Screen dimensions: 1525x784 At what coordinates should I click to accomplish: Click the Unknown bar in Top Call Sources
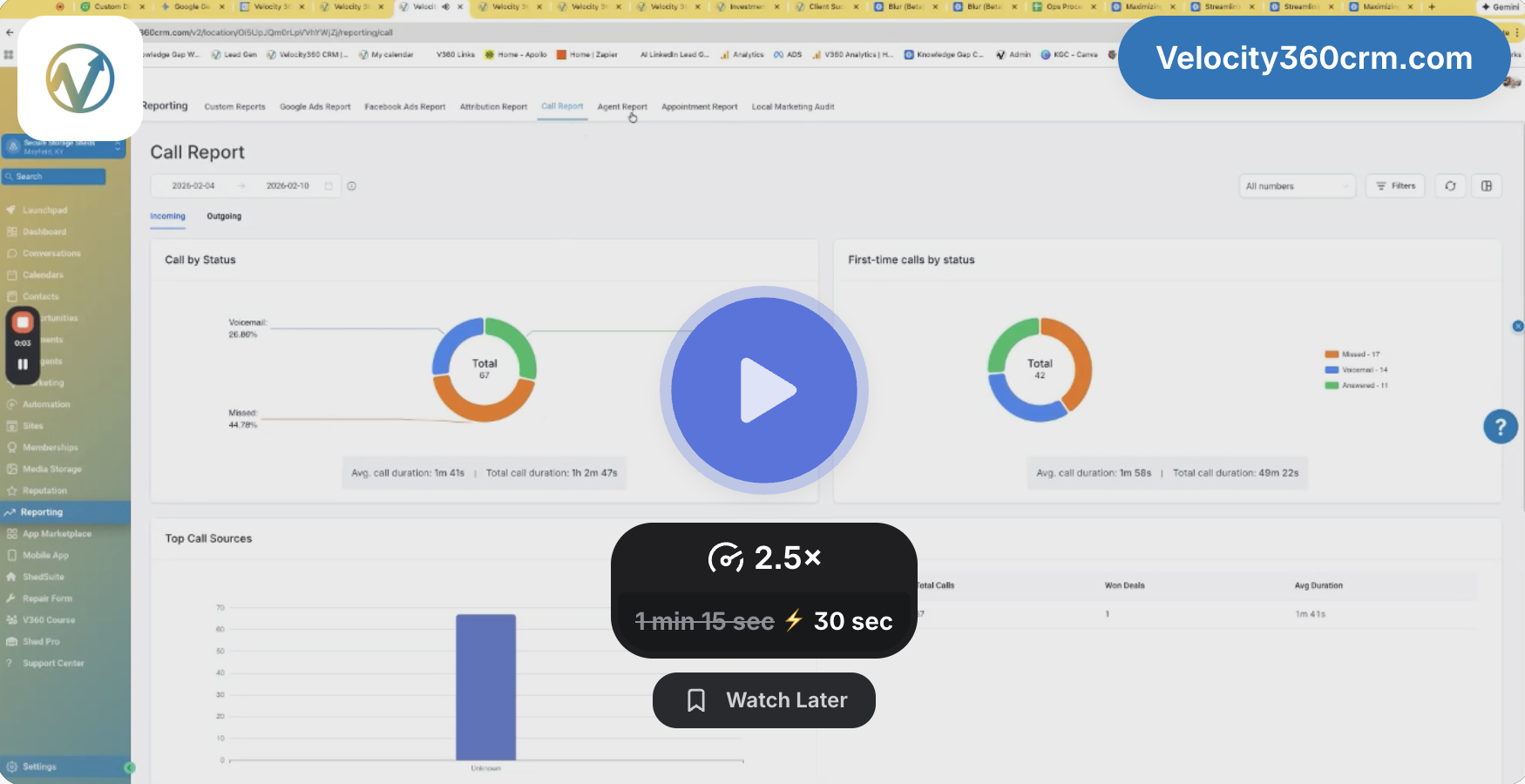tap(485, 687)
